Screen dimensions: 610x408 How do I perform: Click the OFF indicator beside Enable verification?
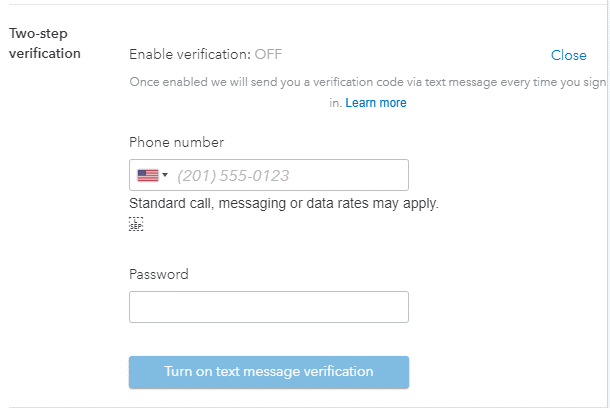coord(268,55)
